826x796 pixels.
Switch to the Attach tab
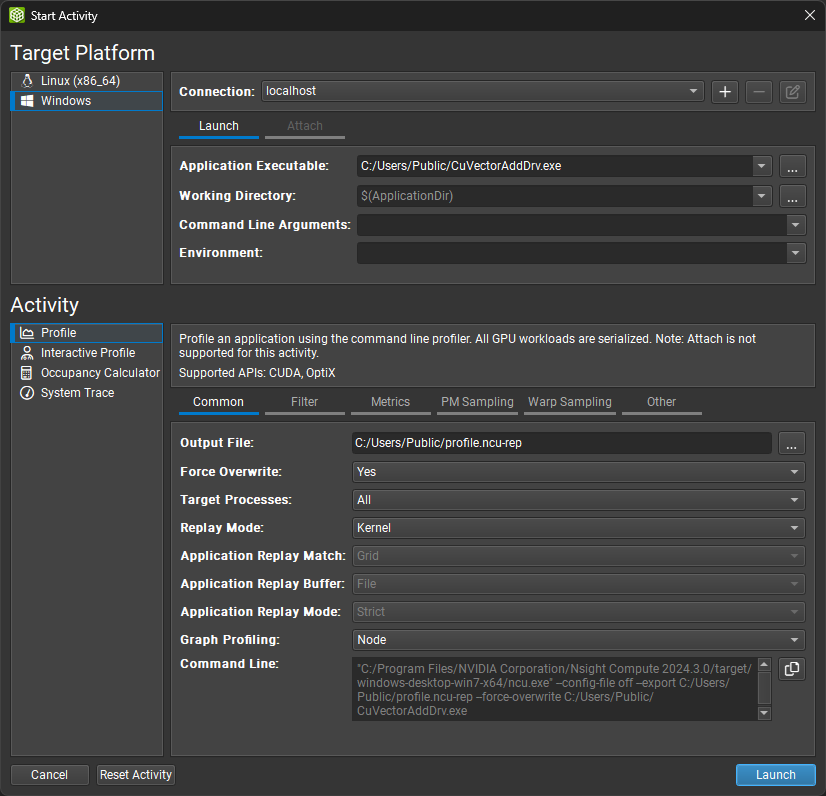(x=303, y=127)
